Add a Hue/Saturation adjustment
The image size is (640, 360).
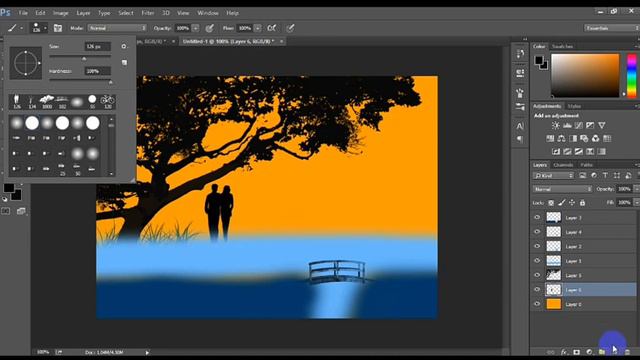[550, 139]
